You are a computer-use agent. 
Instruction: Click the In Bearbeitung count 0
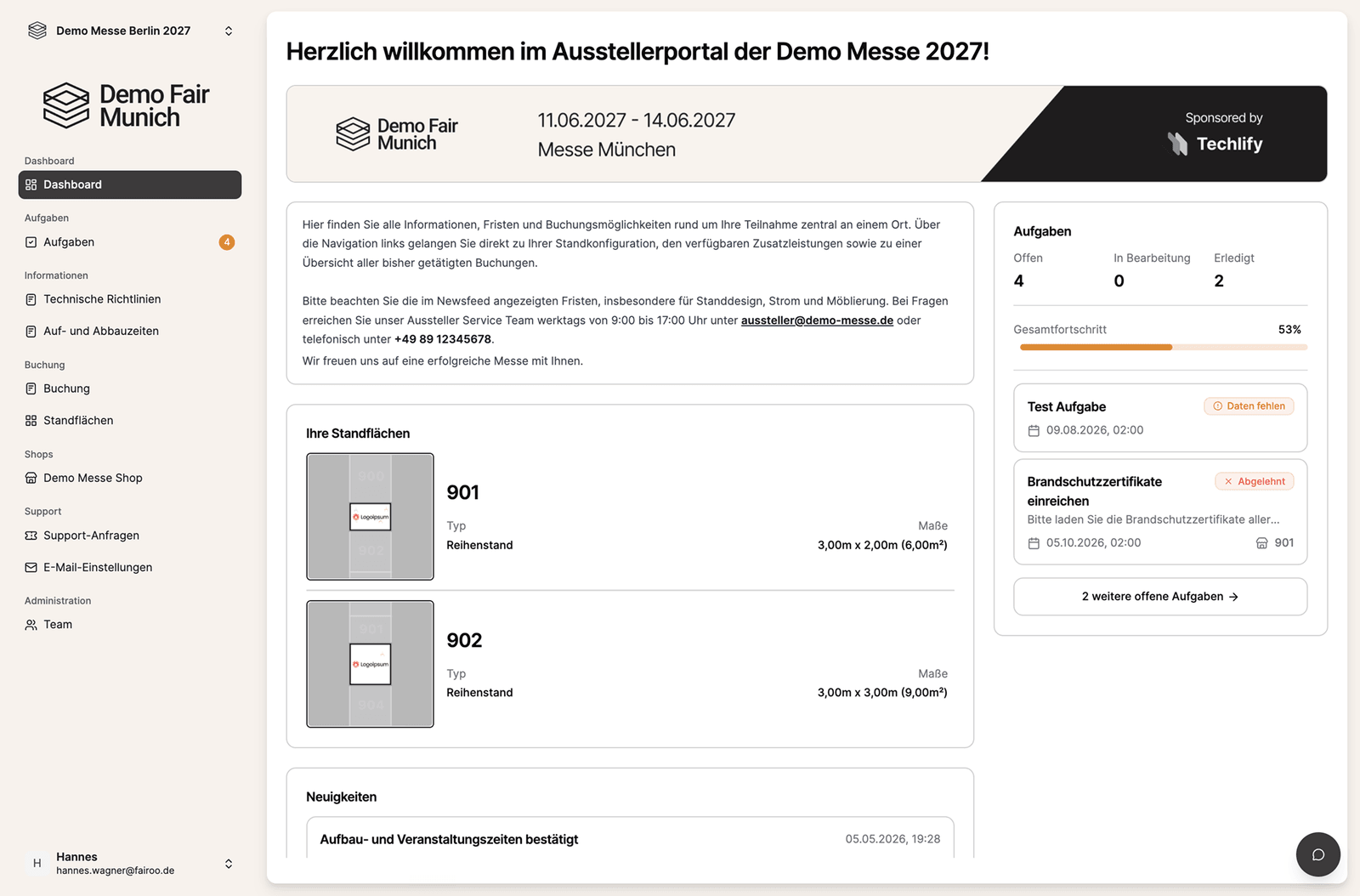[1119, 281]
